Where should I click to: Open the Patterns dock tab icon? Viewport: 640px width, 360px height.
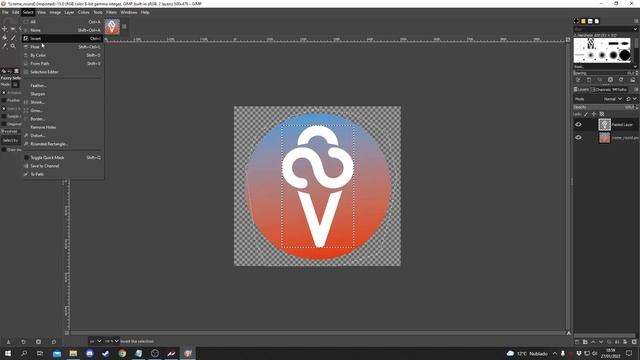[583, 21]
